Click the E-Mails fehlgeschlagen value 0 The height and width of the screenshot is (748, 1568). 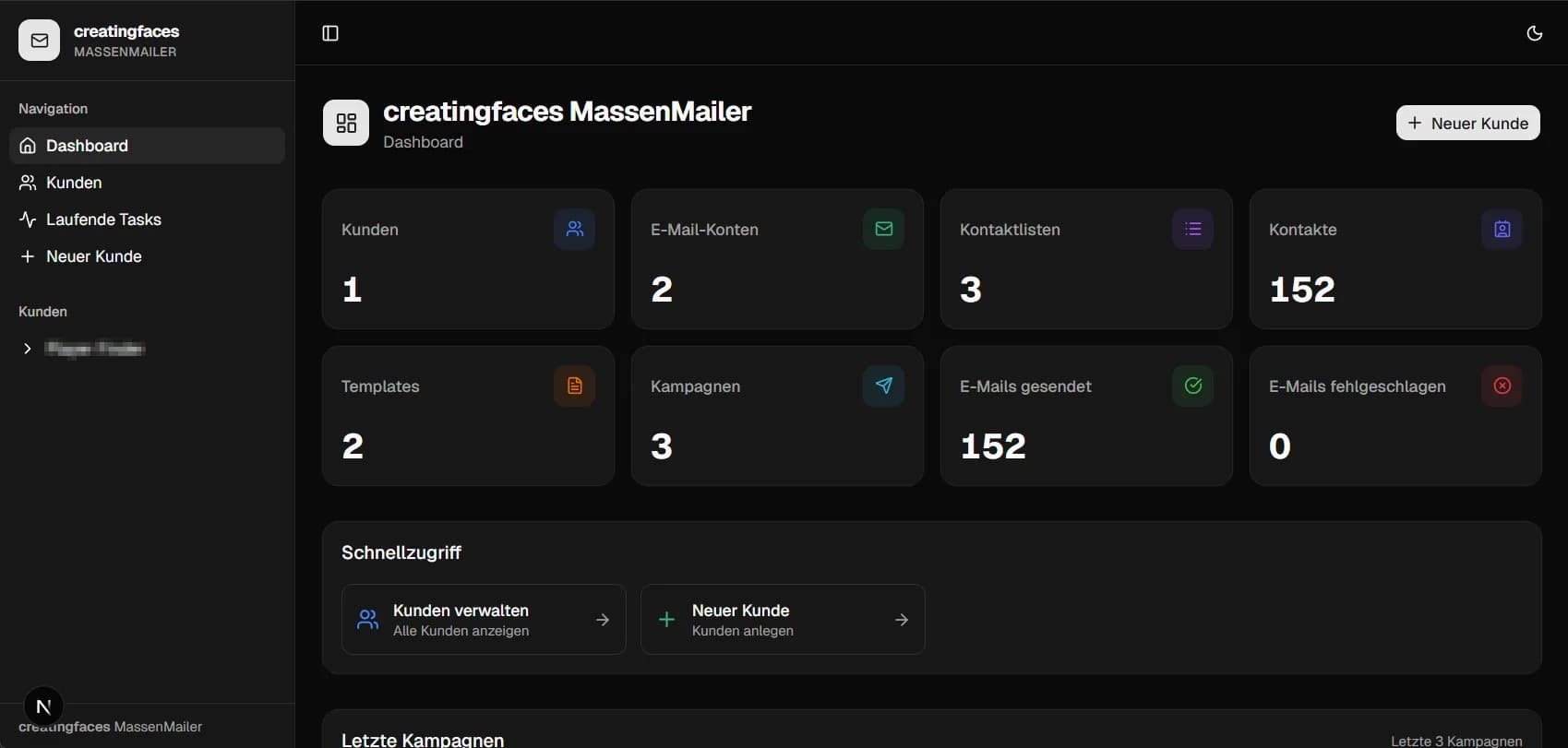pyautogui.click(x=1280, y=446)
